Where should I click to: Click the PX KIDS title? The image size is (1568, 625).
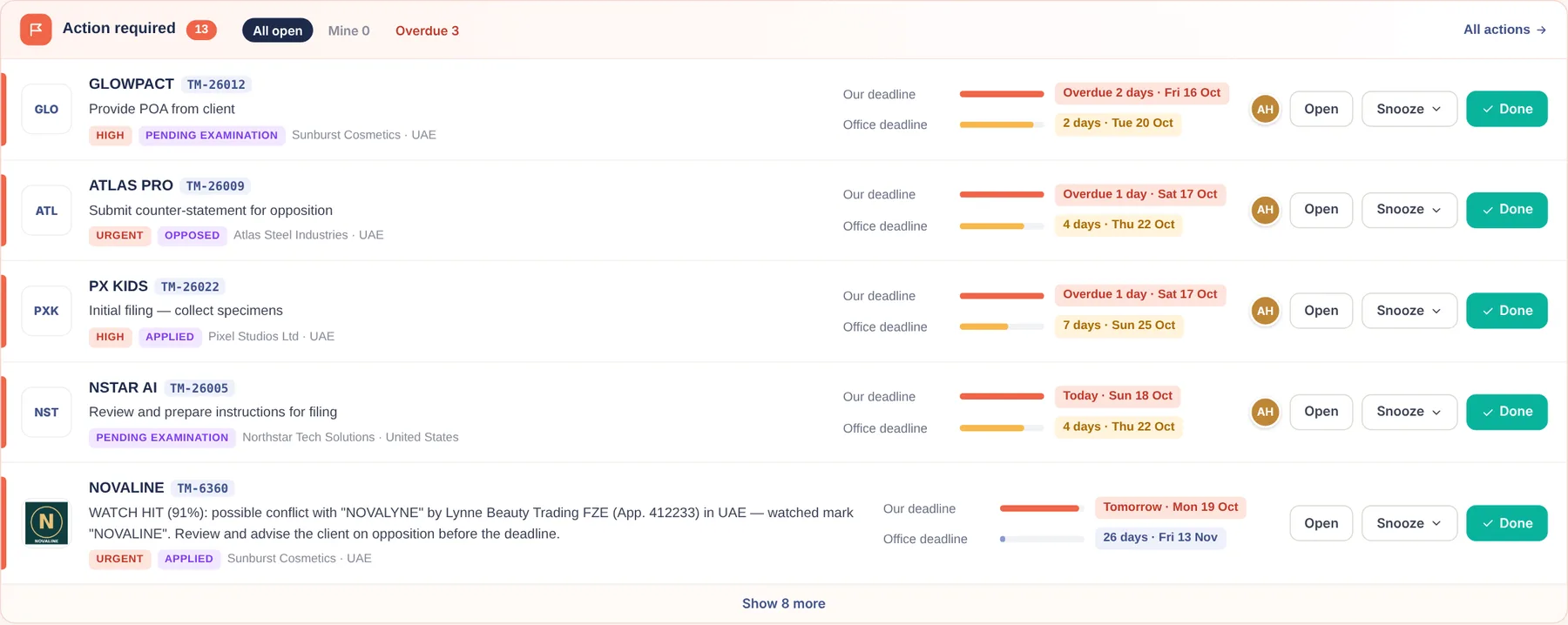(118, 286)
